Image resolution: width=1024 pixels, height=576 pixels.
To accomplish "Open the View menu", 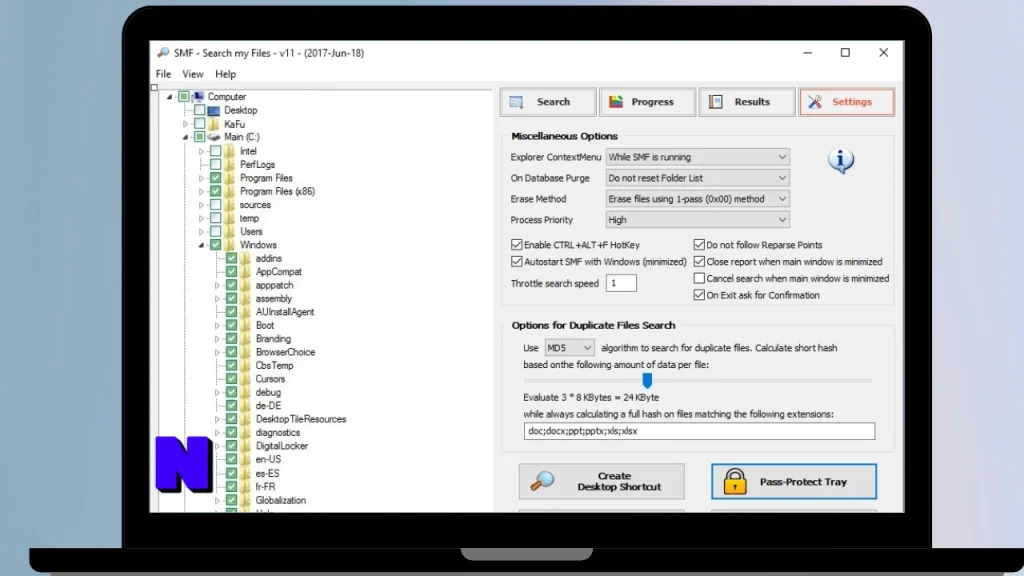I will (193, 74).
